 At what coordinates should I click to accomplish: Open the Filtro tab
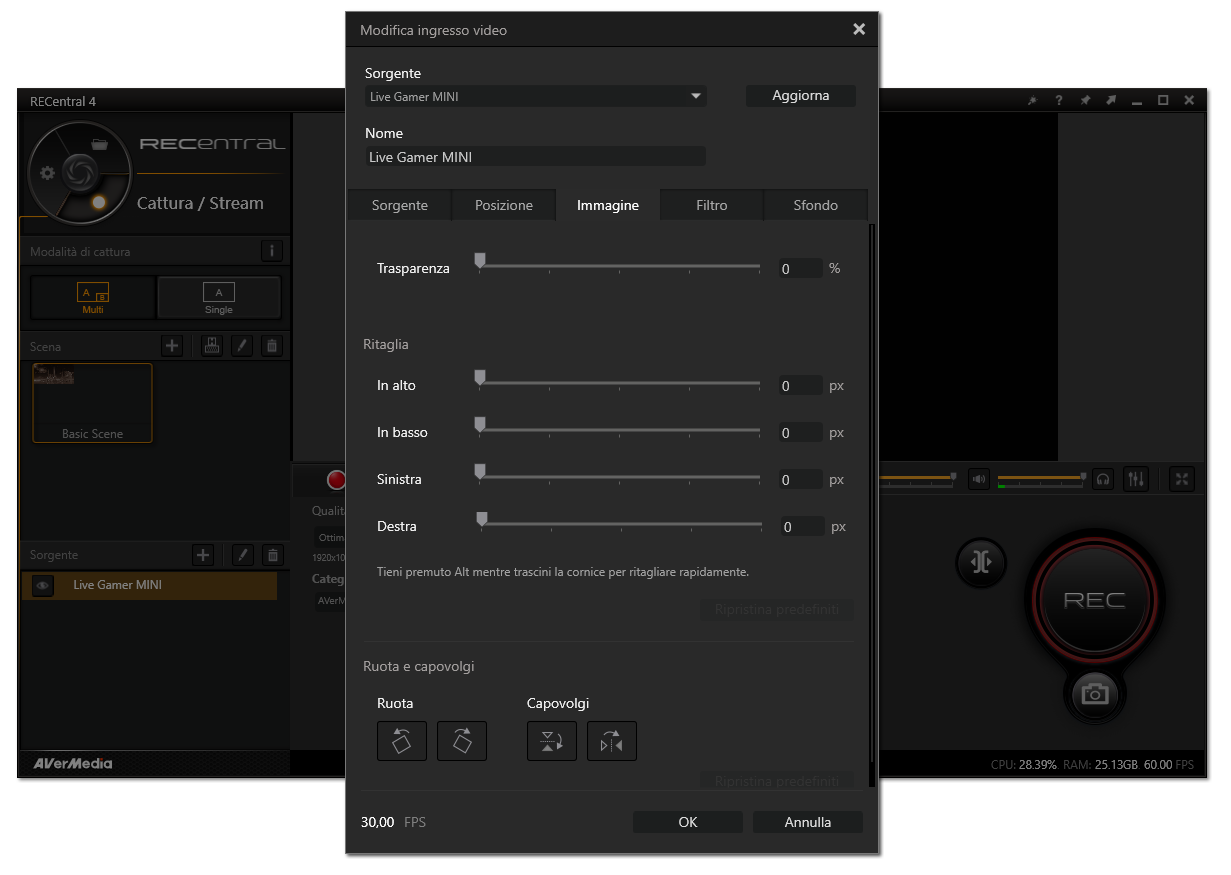[712, 205]
